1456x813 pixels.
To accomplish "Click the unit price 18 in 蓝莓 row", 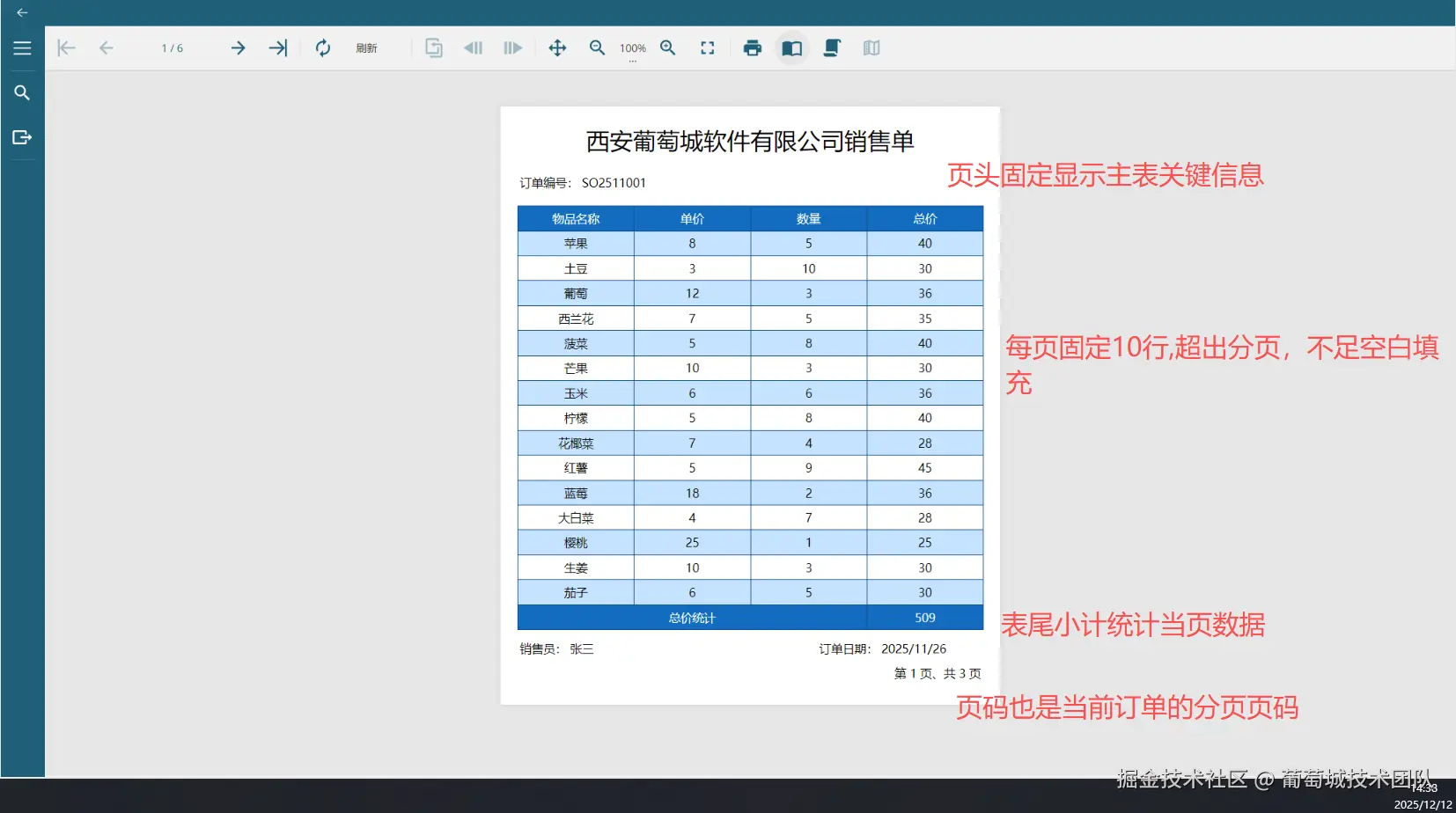I will point(692,494).
